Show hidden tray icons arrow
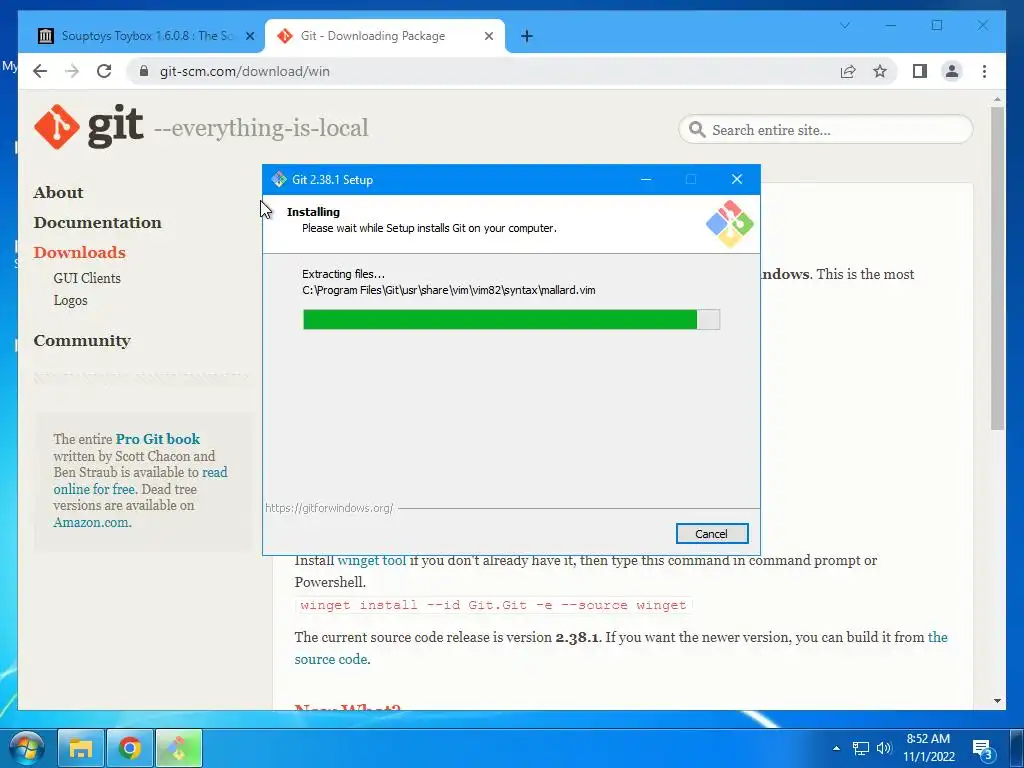The width and height of the screenshot is (1024, 768). (x=837, y=748)
